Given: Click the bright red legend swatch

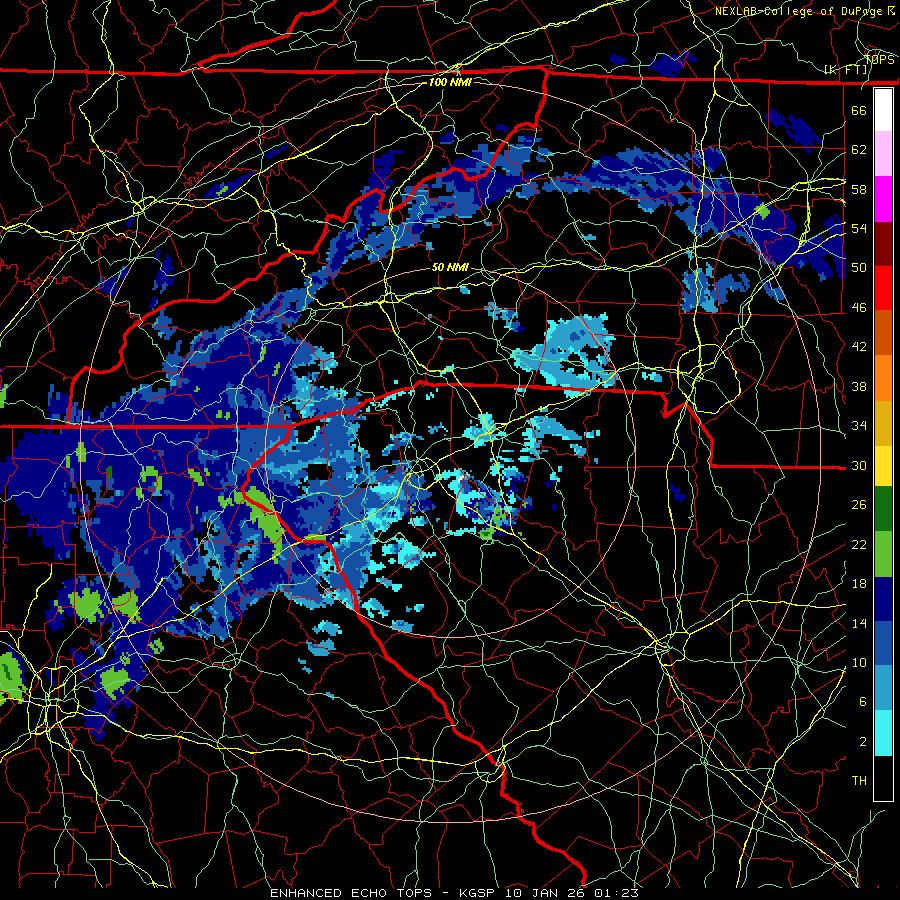Looking at the screenshot, I should 883,289.
